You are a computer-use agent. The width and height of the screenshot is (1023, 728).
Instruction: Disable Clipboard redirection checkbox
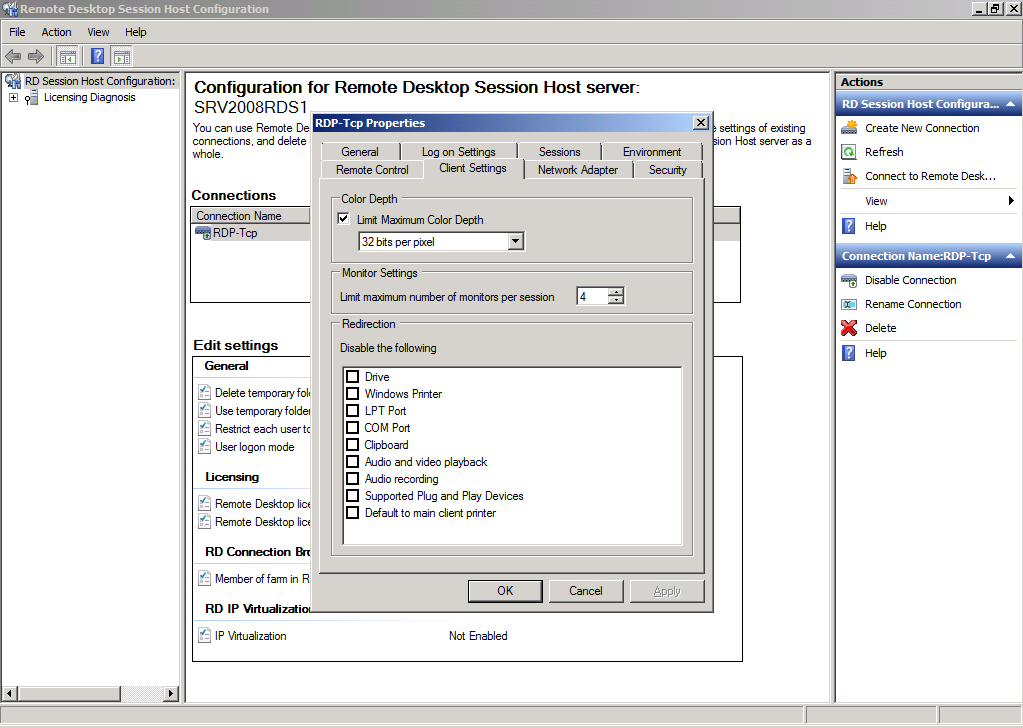pyautogui.click(x=353, y=444)
